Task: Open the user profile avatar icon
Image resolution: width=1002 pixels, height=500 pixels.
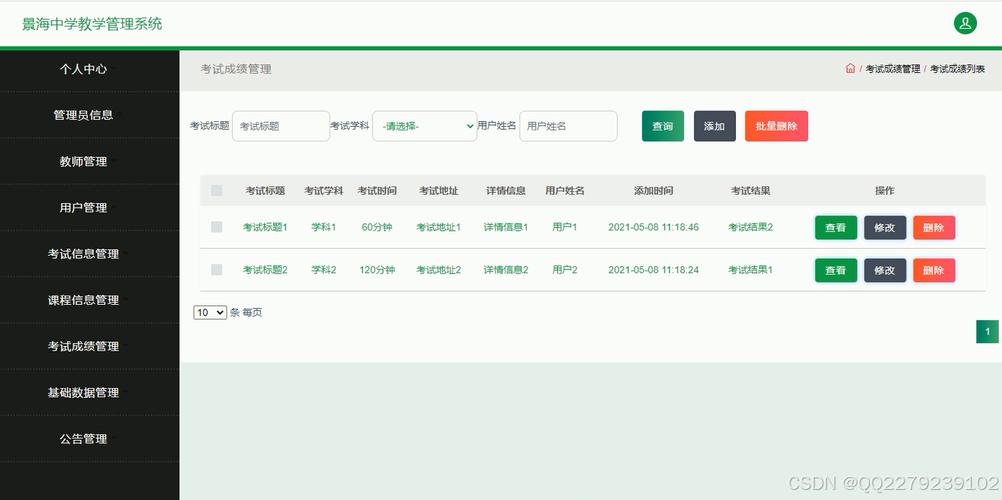Action: point(965,23)
